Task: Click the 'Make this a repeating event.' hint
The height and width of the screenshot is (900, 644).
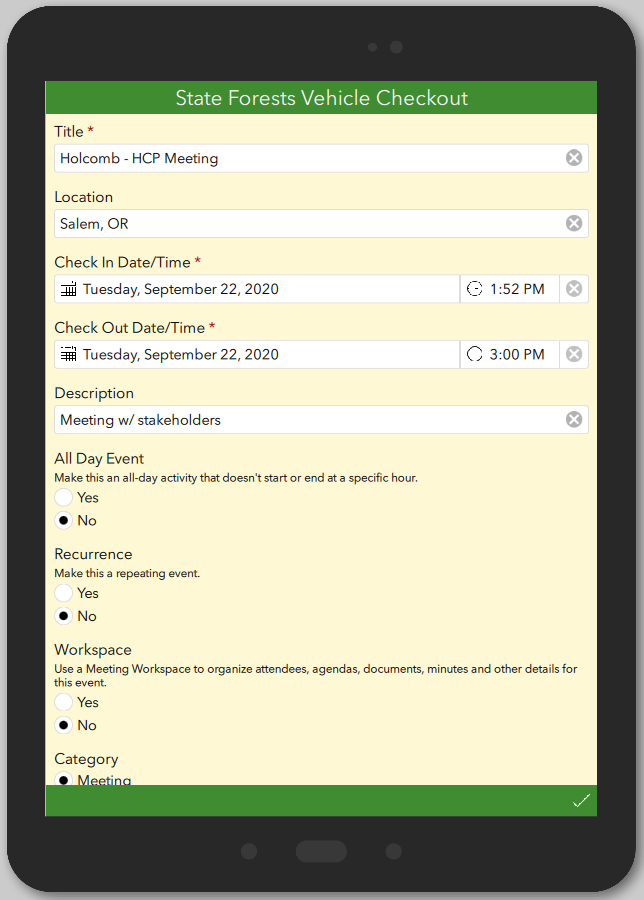Action: point(127,573)
